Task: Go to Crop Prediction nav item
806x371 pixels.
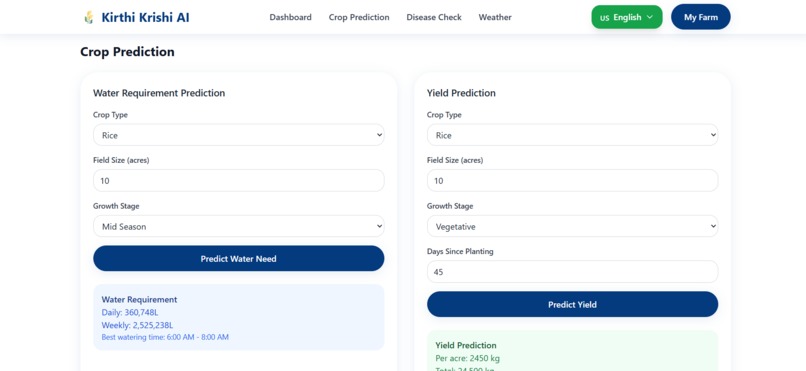Action: [359, 17]
